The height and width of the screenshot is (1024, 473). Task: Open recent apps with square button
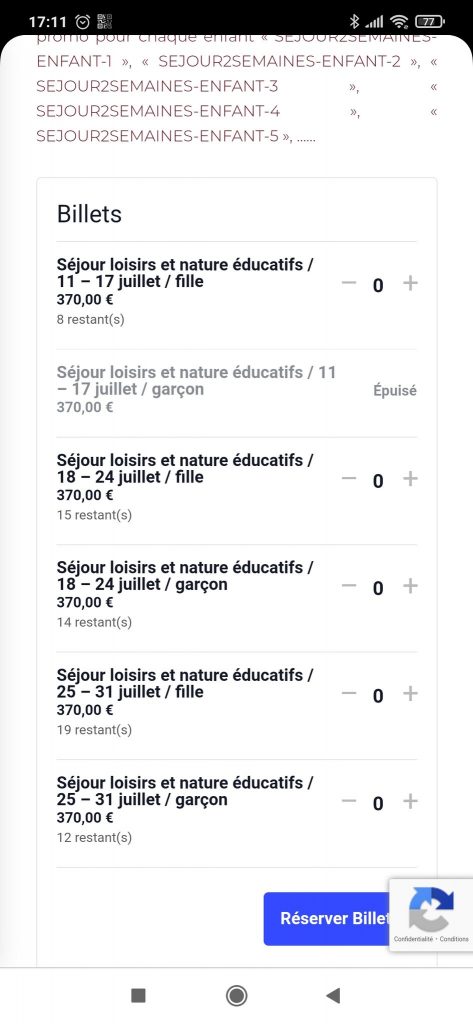coord(139,995)
